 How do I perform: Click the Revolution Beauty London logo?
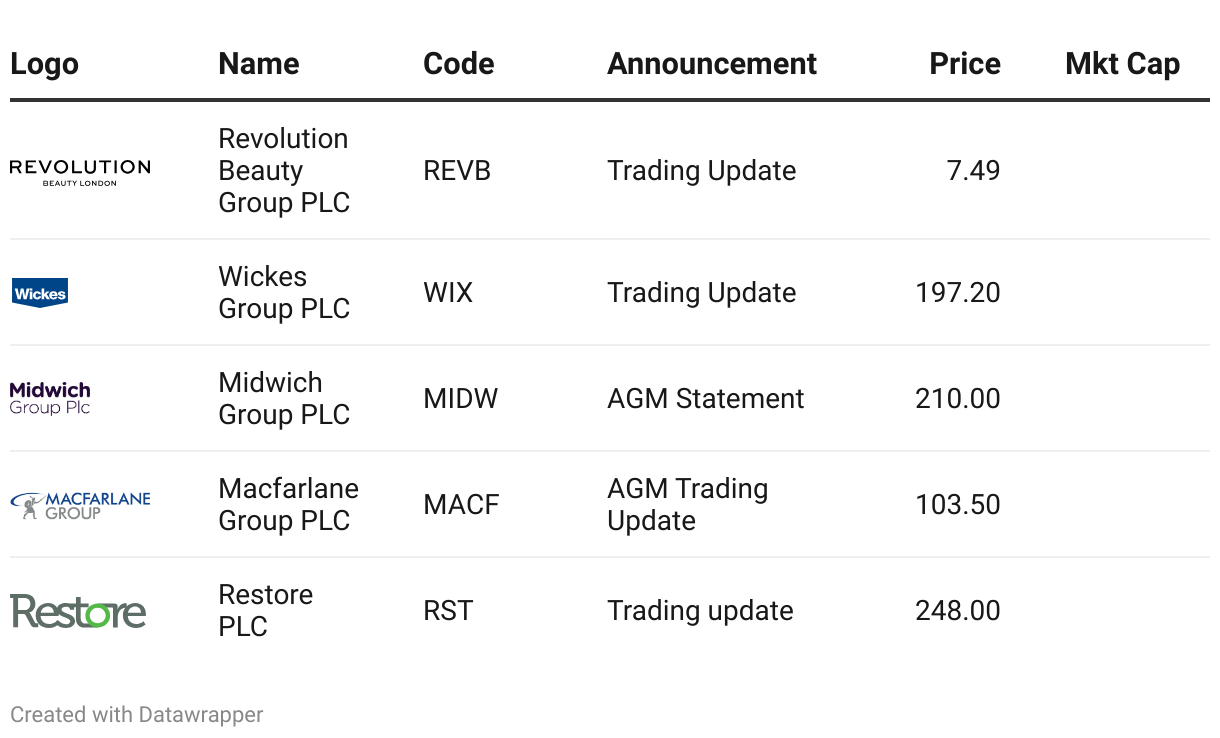pyautogui.click(x=80, y=172)
